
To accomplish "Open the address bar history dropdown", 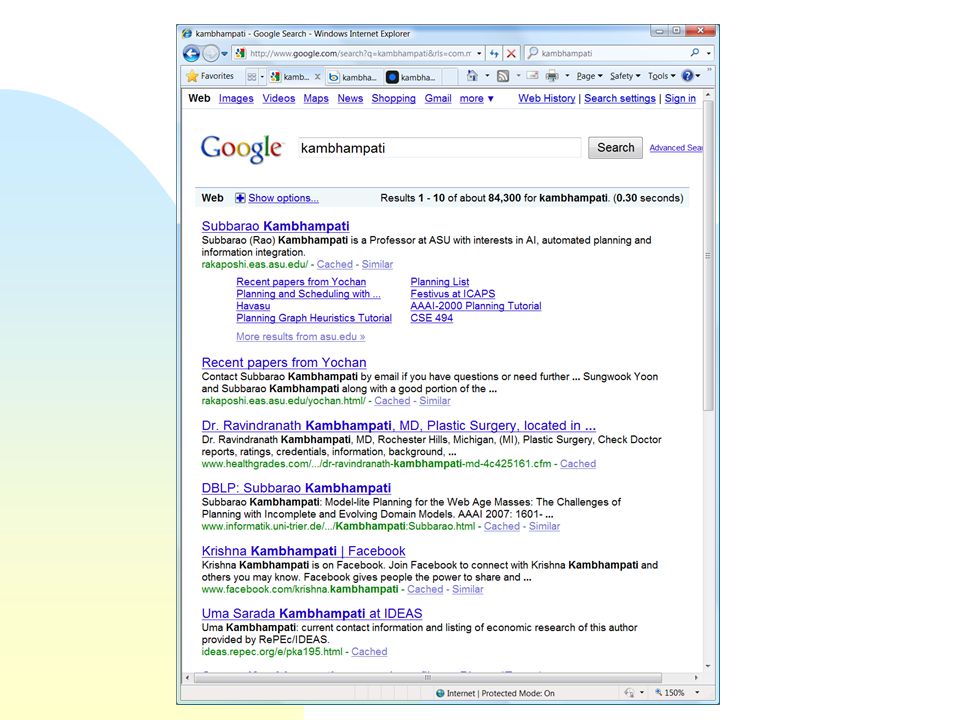I will (479, 53).
